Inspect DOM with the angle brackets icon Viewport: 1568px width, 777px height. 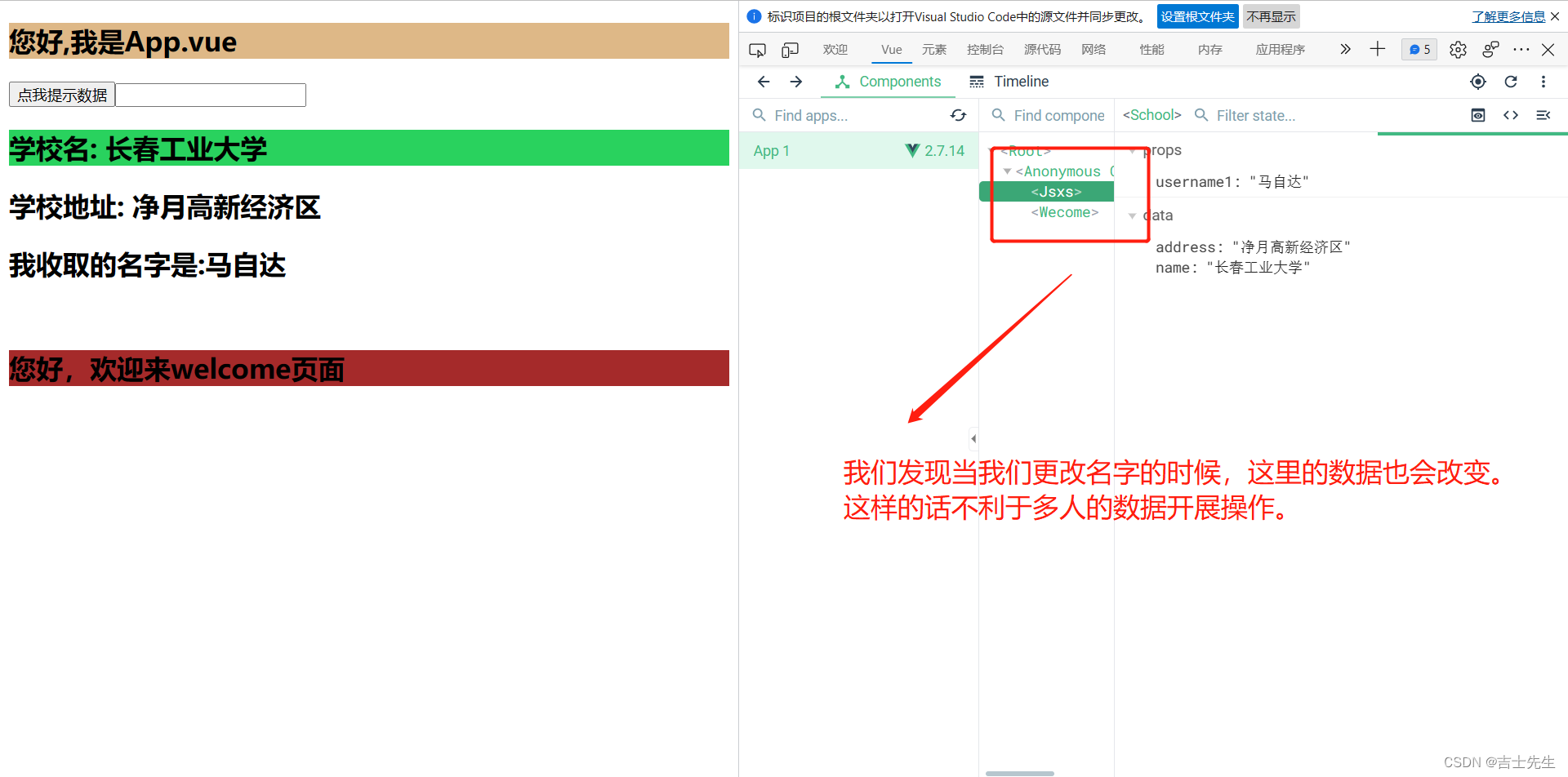(x=1511, y=115)
